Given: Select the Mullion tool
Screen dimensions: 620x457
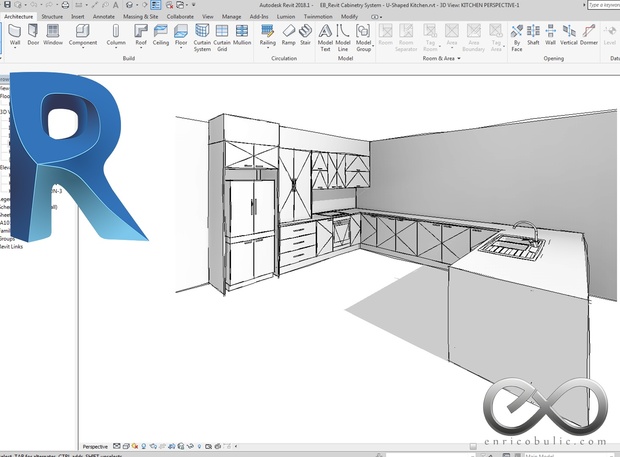Looking at the screenshot, I should coord(242,35).
